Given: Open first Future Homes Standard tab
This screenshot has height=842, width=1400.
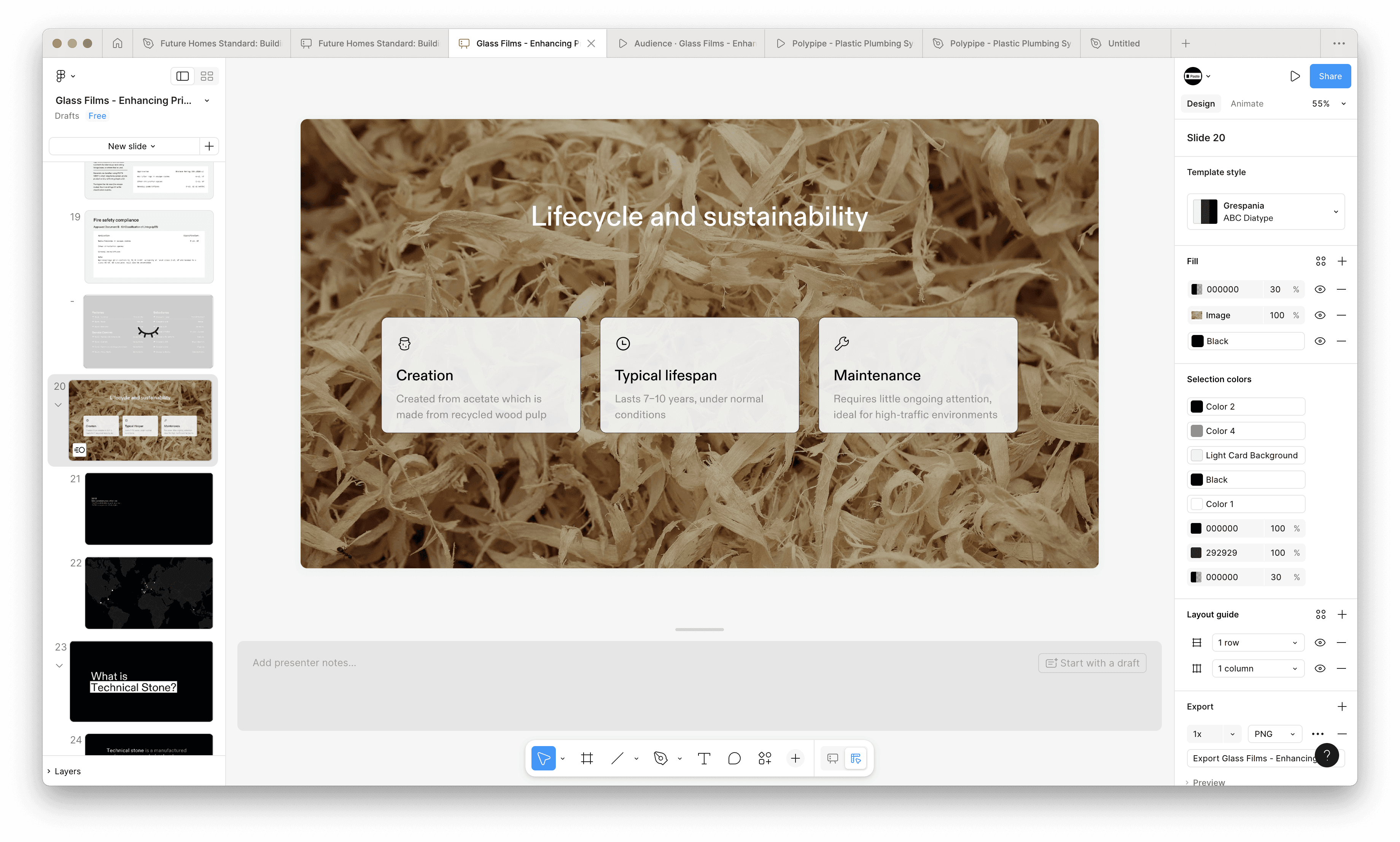Looking at the screenshot, I should 212,43.
